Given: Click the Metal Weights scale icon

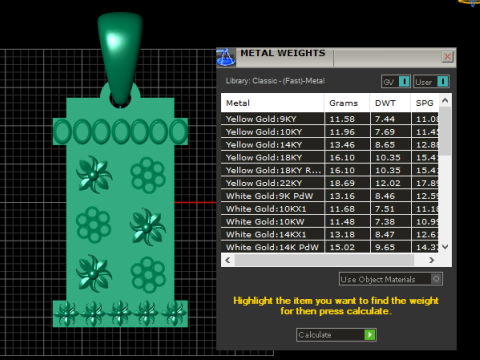Looking at the screenshot, I should point(226,57).
